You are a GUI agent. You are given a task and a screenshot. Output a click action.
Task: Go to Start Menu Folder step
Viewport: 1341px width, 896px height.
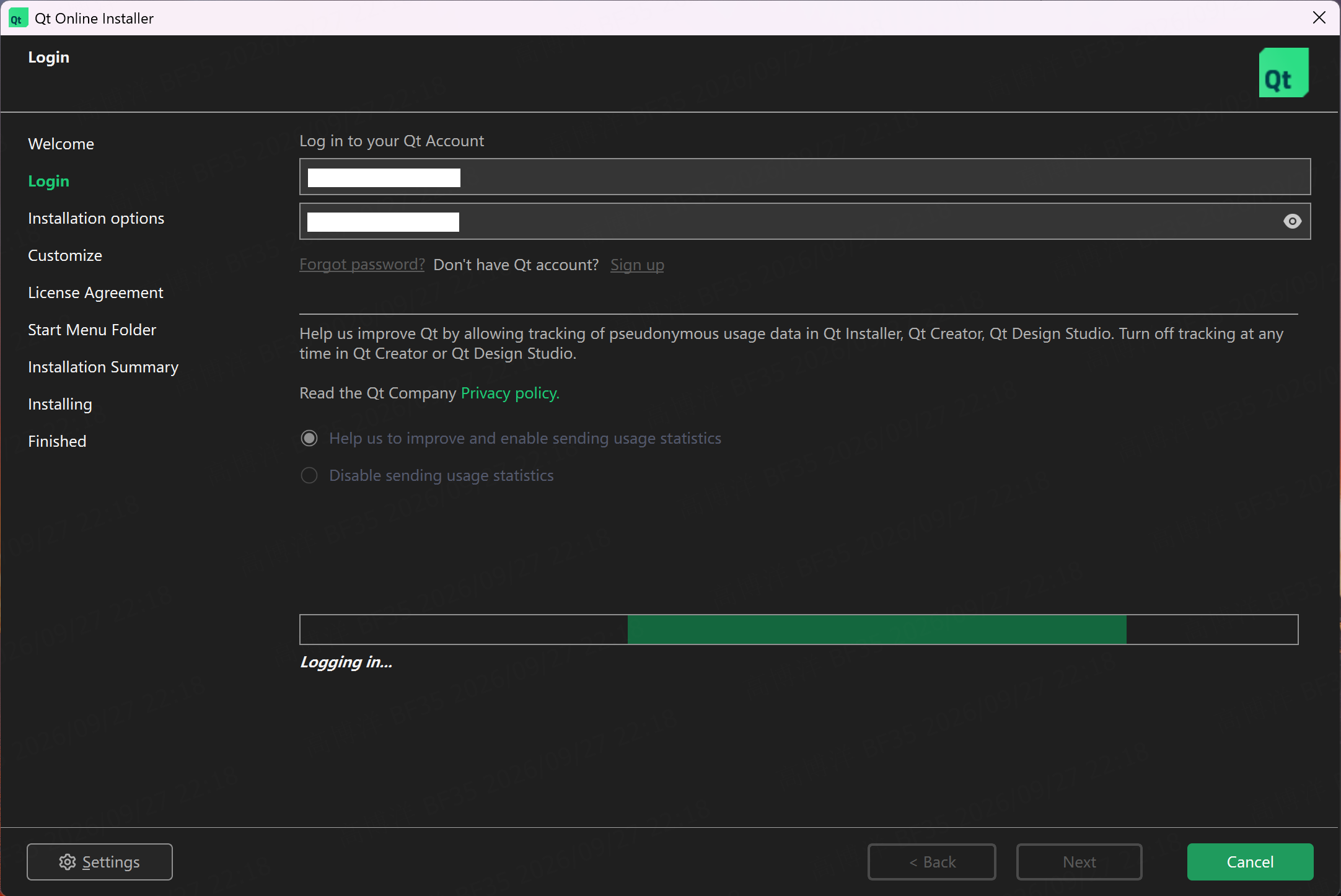tap(92, 330)
